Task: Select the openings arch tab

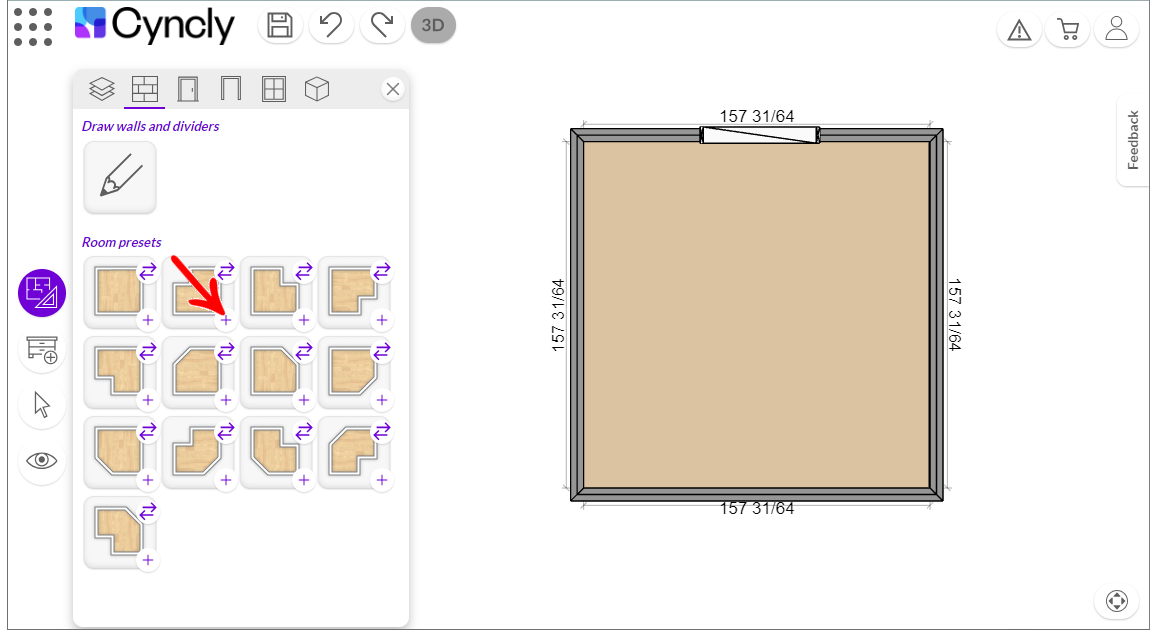Action: pos(231,90)
